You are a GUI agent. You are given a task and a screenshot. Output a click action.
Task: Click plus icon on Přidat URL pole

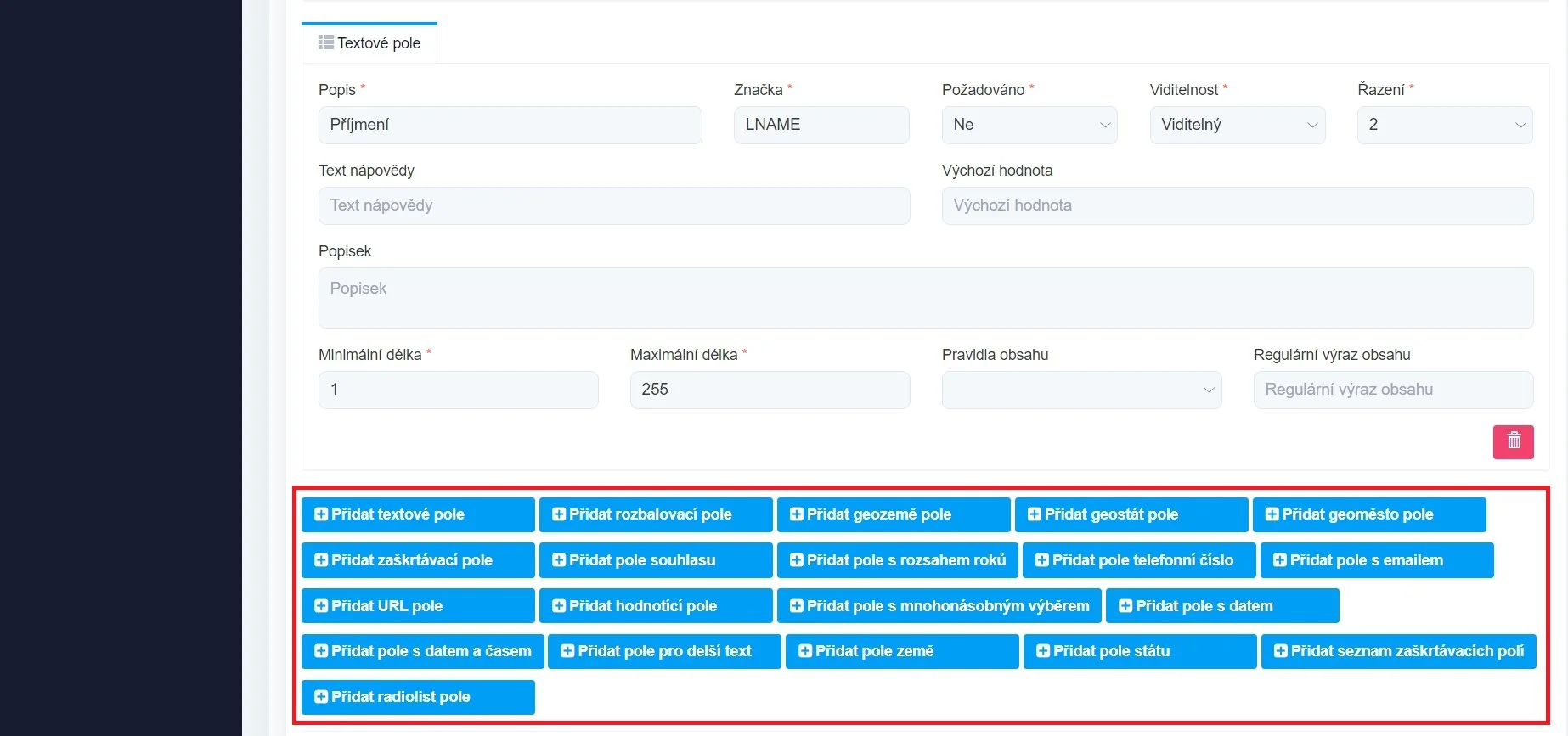pyautogui.click(x=321, y=606)
